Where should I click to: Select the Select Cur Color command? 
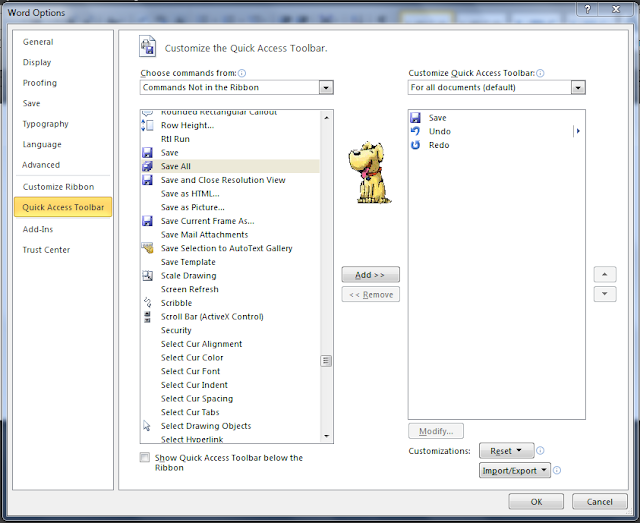coord(230,358)
